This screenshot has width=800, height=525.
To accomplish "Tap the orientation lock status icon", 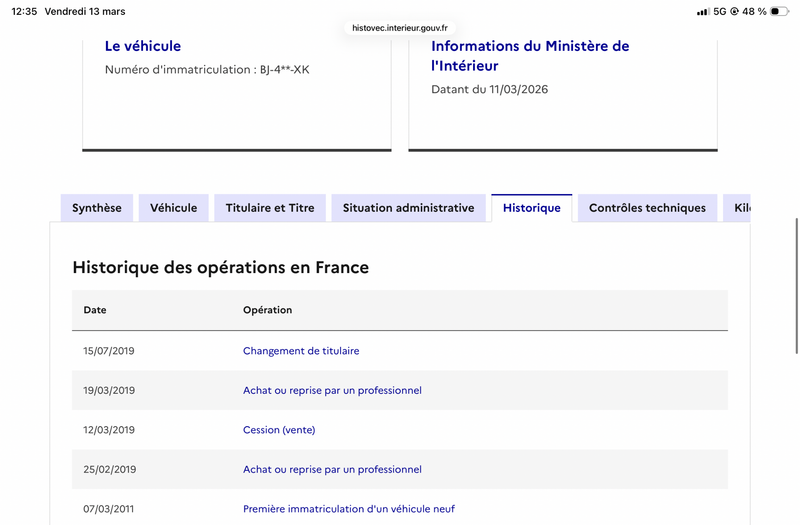I will coord(734,11).
